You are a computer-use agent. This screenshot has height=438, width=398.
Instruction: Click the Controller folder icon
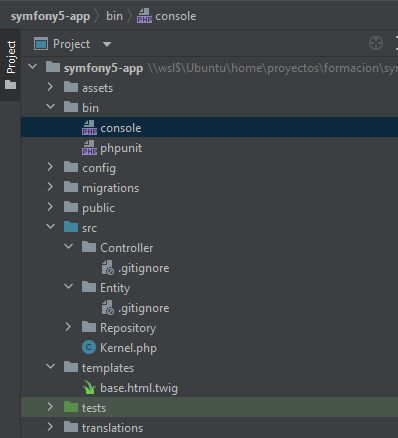click(x=89, y=247)
